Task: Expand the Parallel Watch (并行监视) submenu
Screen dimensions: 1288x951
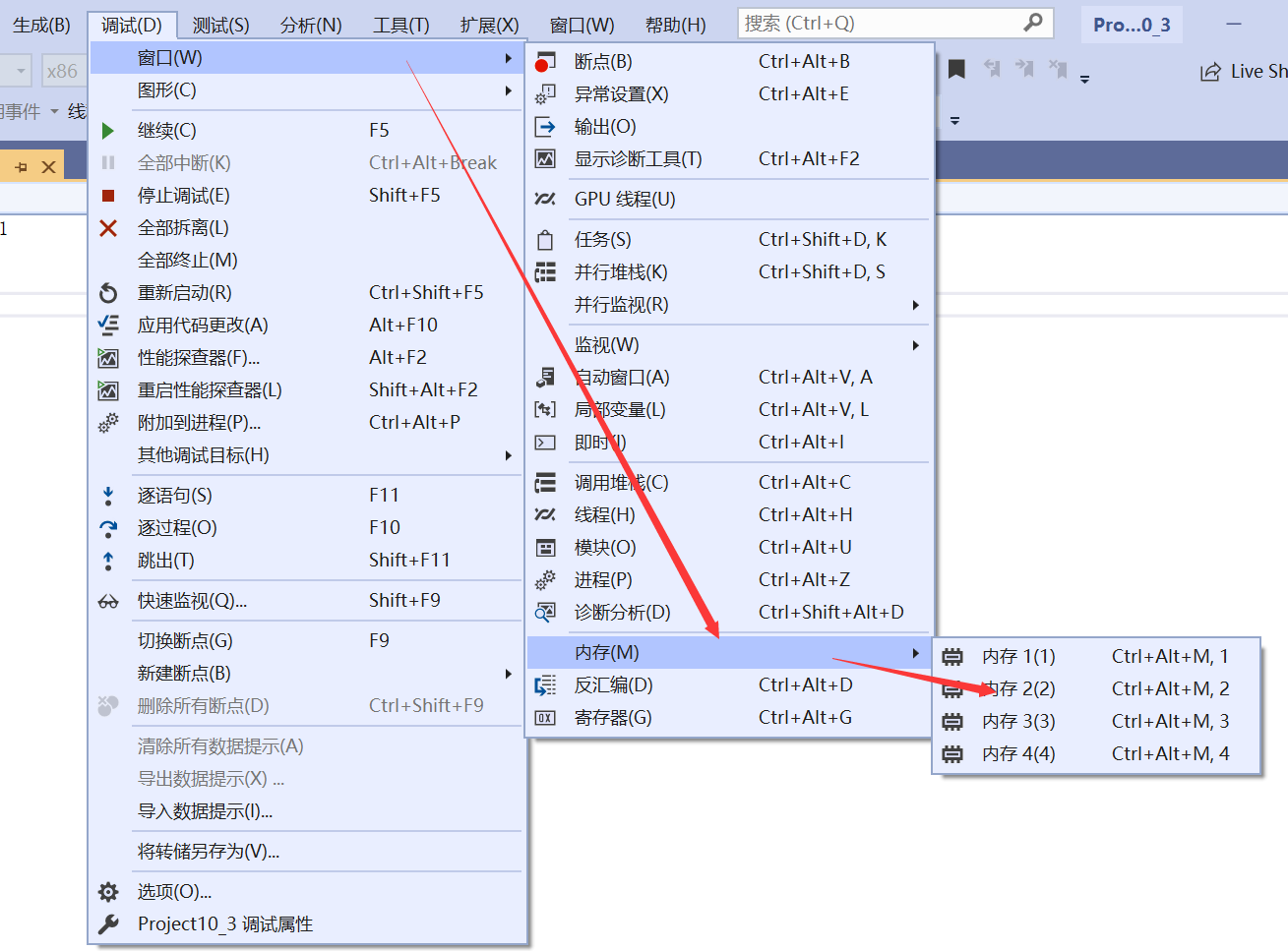Action: point(915,305)
